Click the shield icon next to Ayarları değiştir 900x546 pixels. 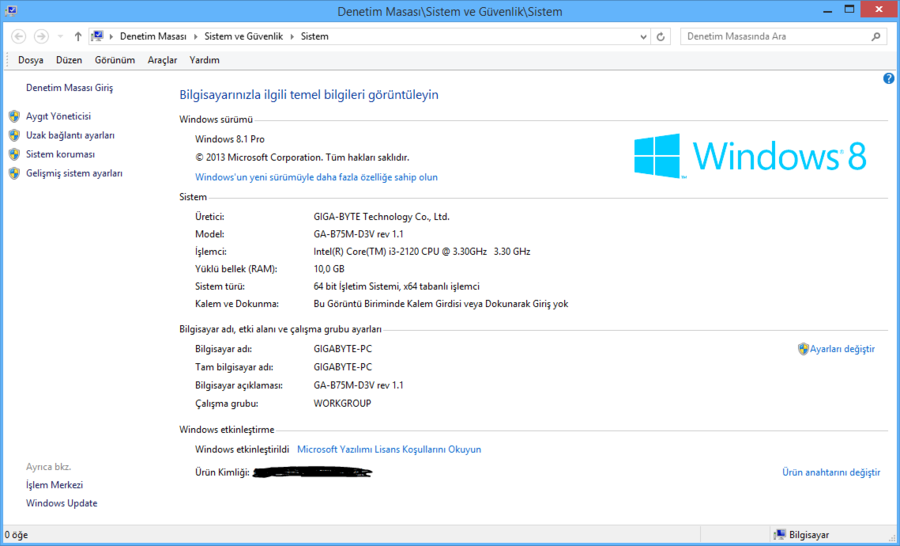tap(803, 349)
